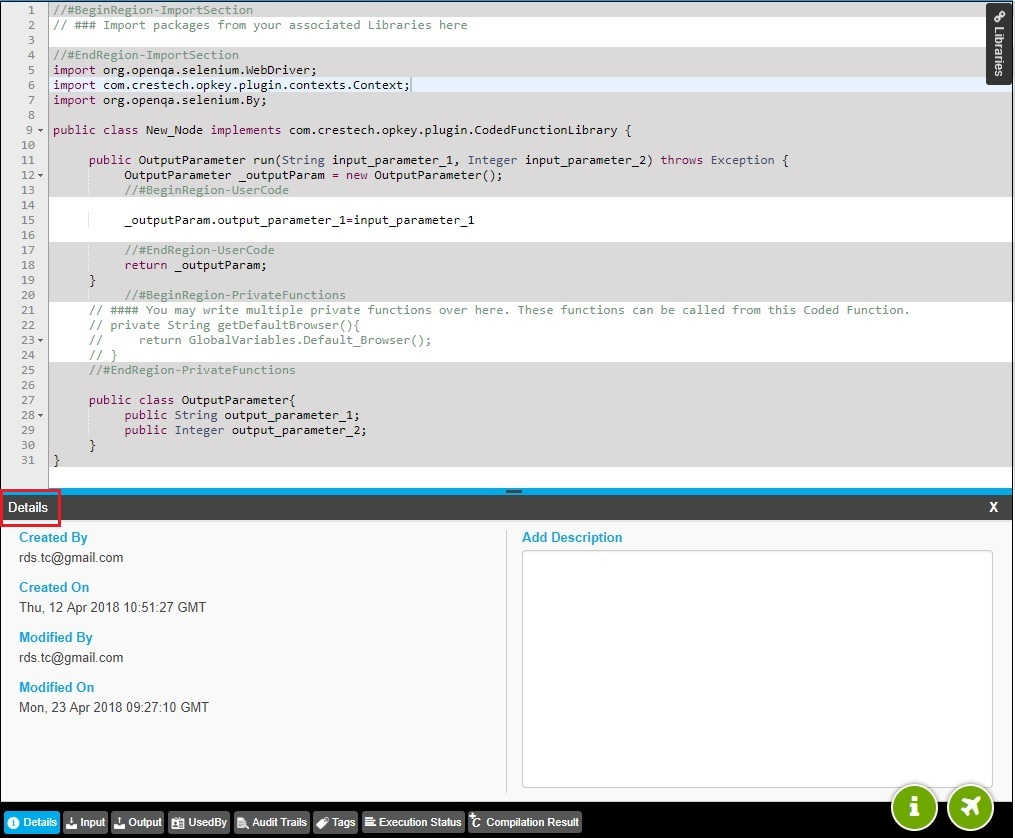Click the Modified By label
Screen dimensions: 1015x838
pos(56,637)
